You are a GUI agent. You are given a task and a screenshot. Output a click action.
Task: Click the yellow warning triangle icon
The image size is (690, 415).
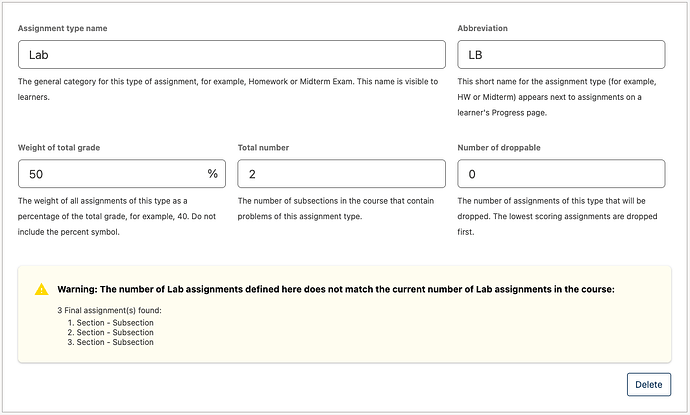pyautogui.click(x=41, y=289)
